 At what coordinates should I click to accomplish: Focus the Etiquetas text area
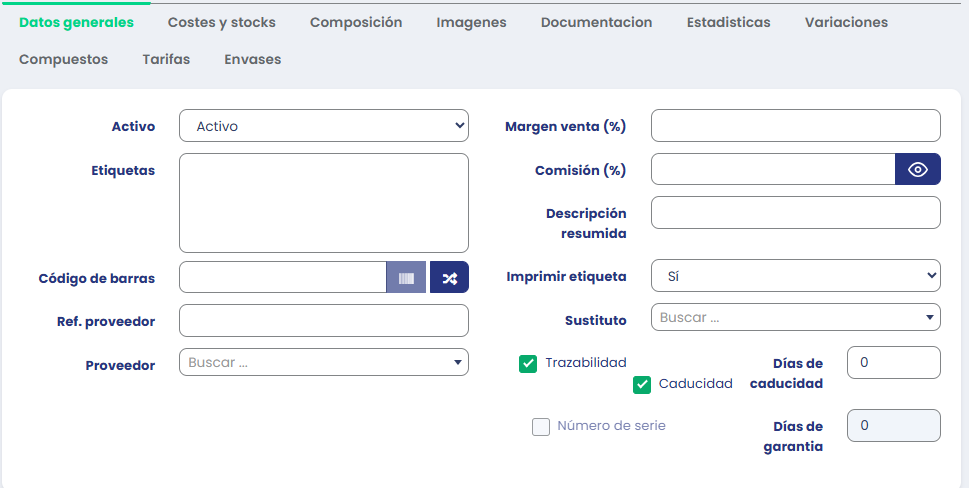[323, 202]
